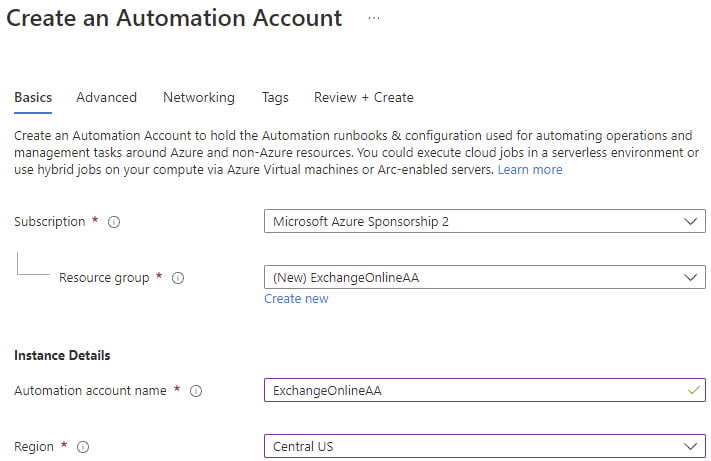Viewport: 711px width, 461px height.
Task: Click the Automation account name label
Action: [x=90, y=391]
